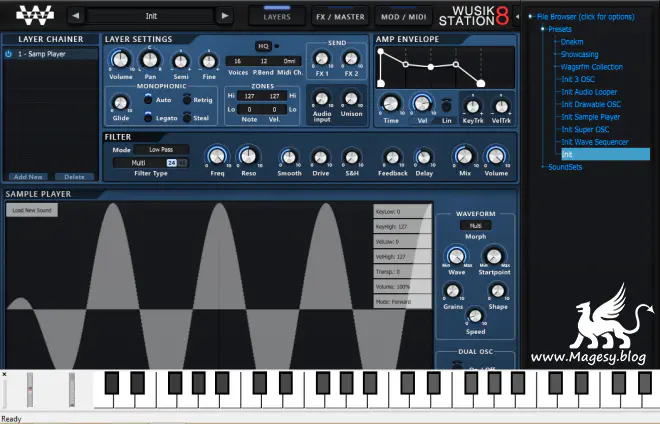Click the filter Drive knob
Screen dimensions: 660x424
click(320, 157)
